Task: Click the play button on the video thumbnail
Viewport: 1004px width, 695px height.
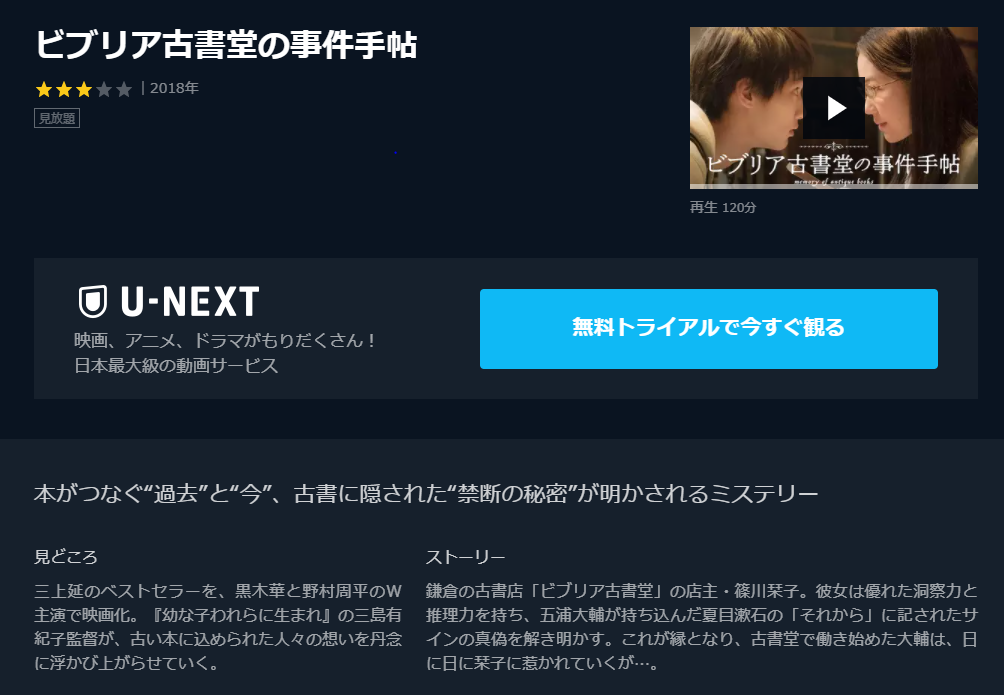Action: [x=834, y=108]
